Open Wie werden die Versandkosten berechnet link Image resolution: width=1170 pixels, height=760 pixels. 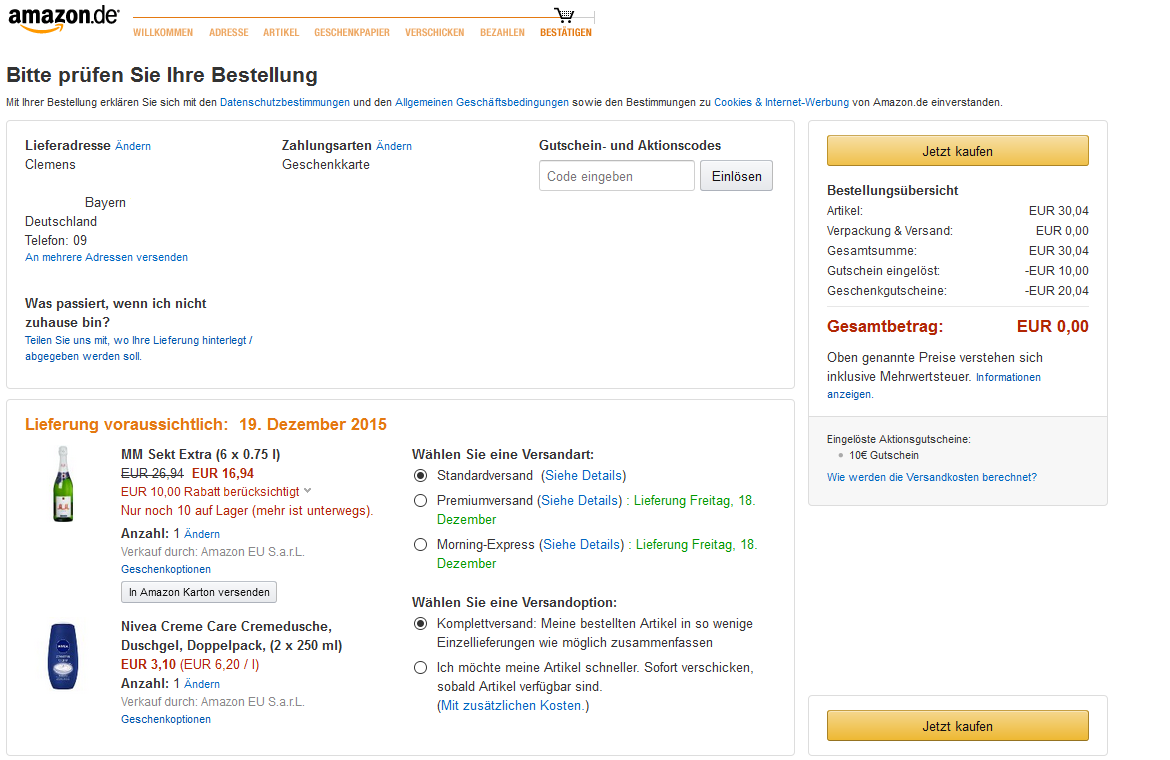coord(931,477)
